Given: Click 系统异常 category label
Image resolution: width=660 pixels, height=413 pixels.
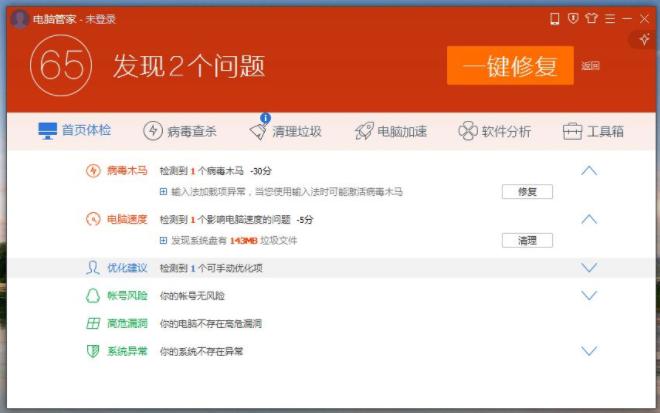Looking at the screenshot, I should point(127,351).
